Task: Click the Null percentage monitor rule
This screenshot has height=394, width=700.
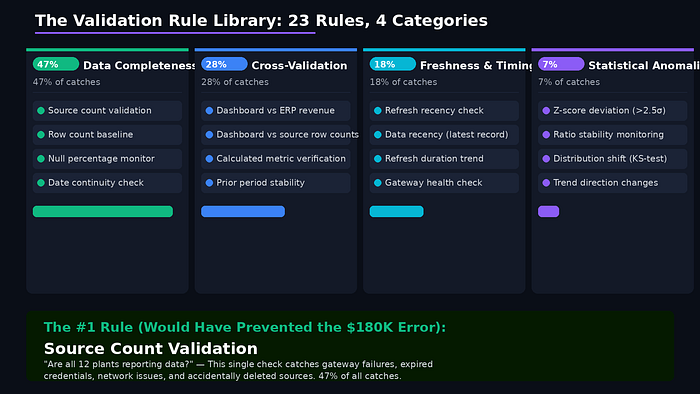Action: [x=107, y=159]
